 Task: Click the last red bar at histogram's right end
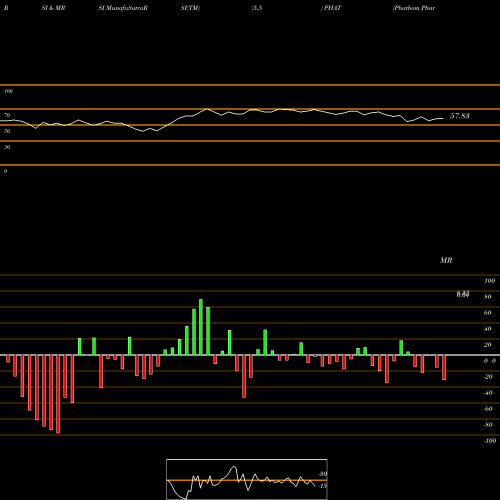pos(444,367)
